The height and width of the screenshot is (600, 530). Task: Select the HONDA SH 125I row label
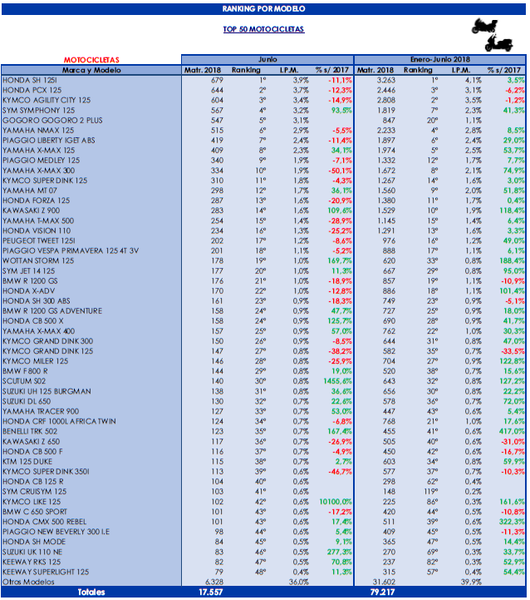click(30, 80)
